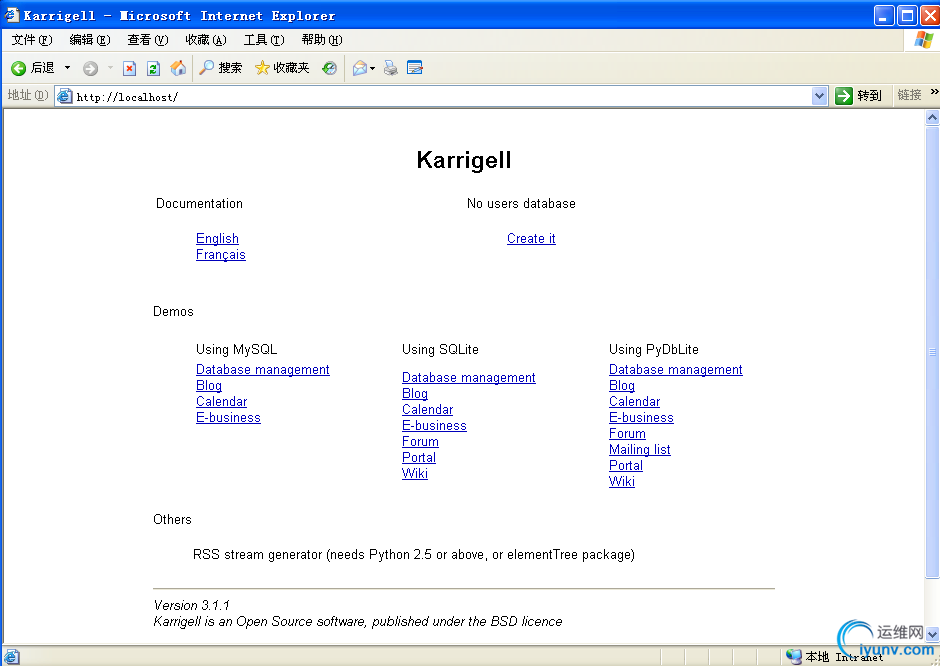The height and width of the screenshot is (666, 940).
Task: Open the English documentation link
Action: click(217, 239)
